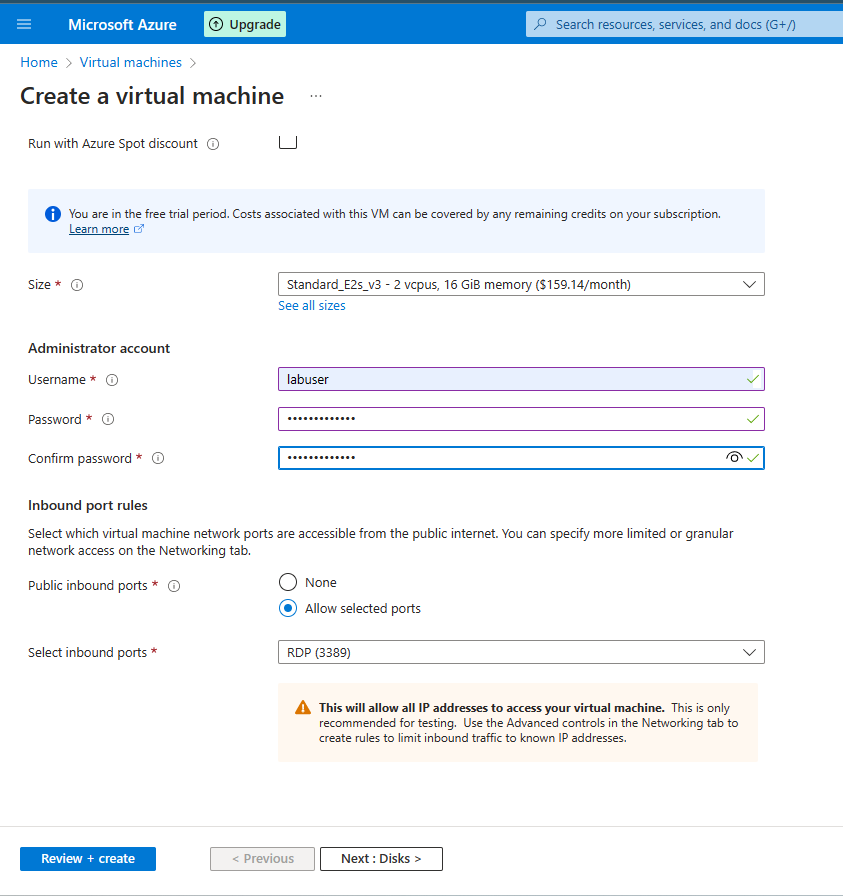Click the info icon beside Password
The width and height of the screenshot is (843, 896).
coord(108,419)
